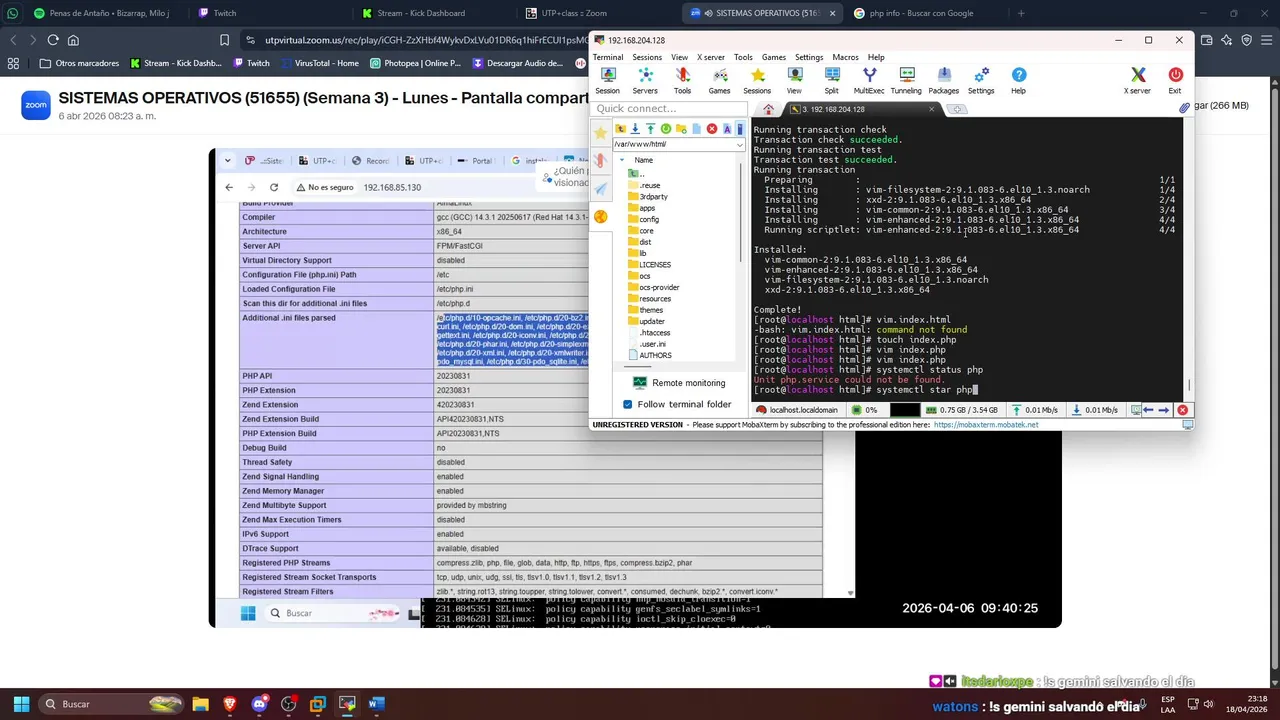Open the Packages icon
The image size is (1280, 720).
(943, 80)
